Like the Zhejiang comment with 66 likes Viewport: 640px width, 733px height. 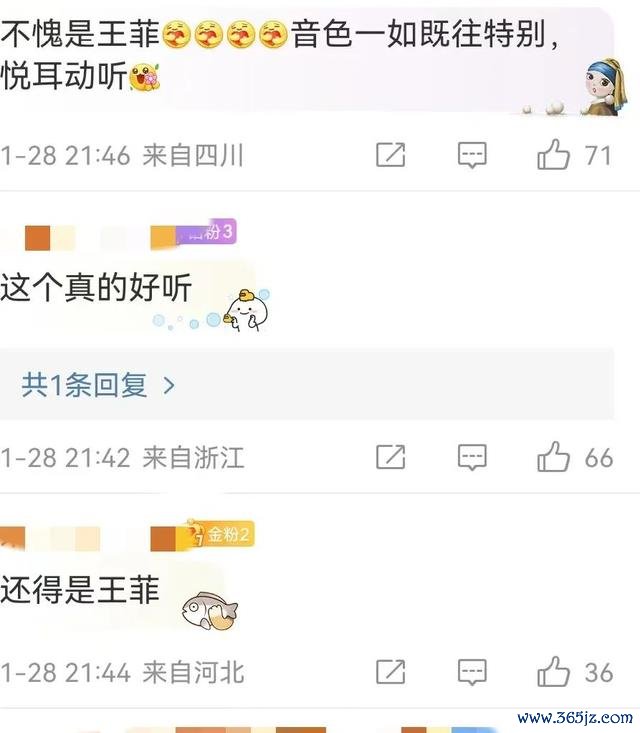coord(553,457)
